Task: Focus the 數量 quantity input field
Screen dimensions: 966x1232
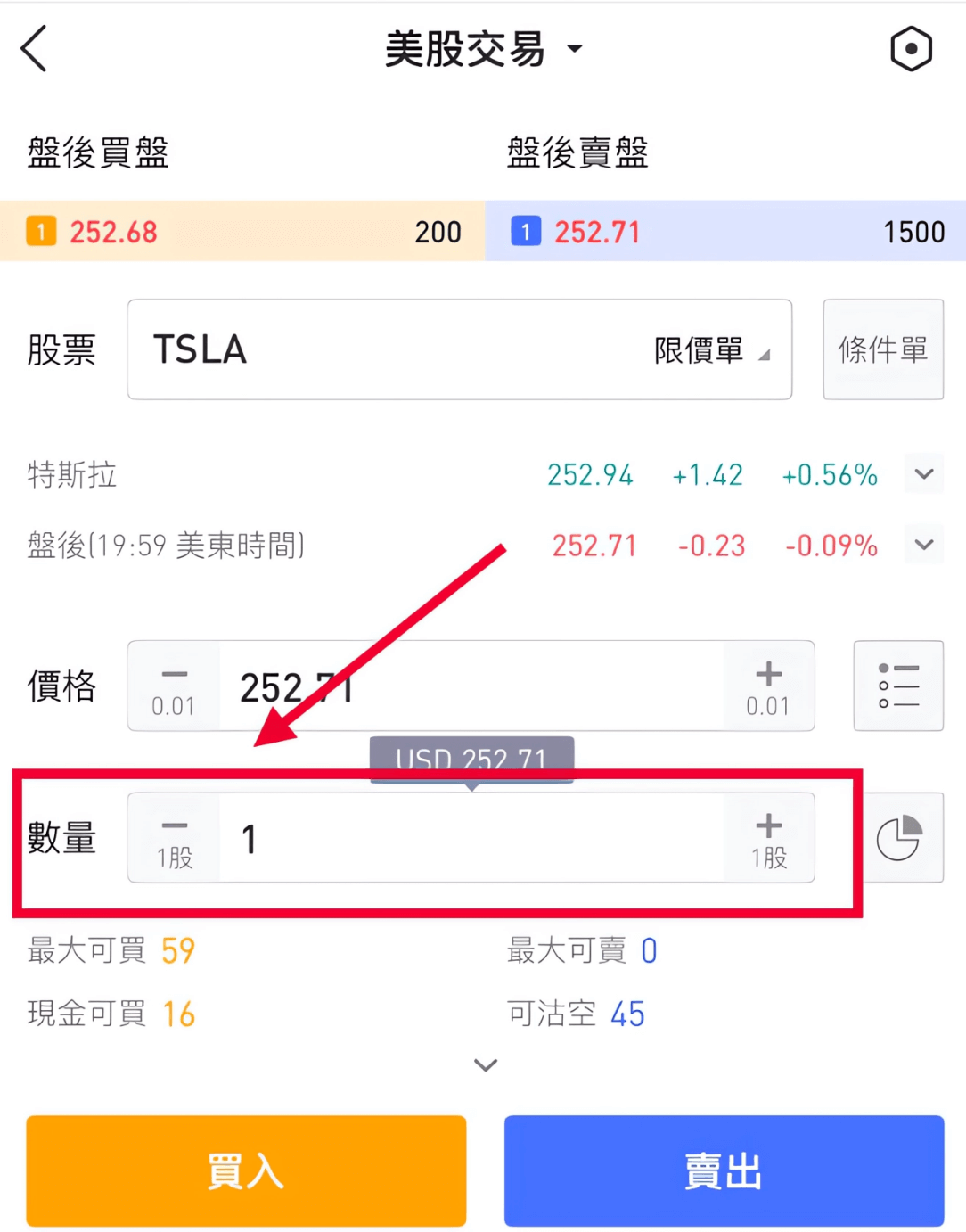Action: (x=471, y=838)
